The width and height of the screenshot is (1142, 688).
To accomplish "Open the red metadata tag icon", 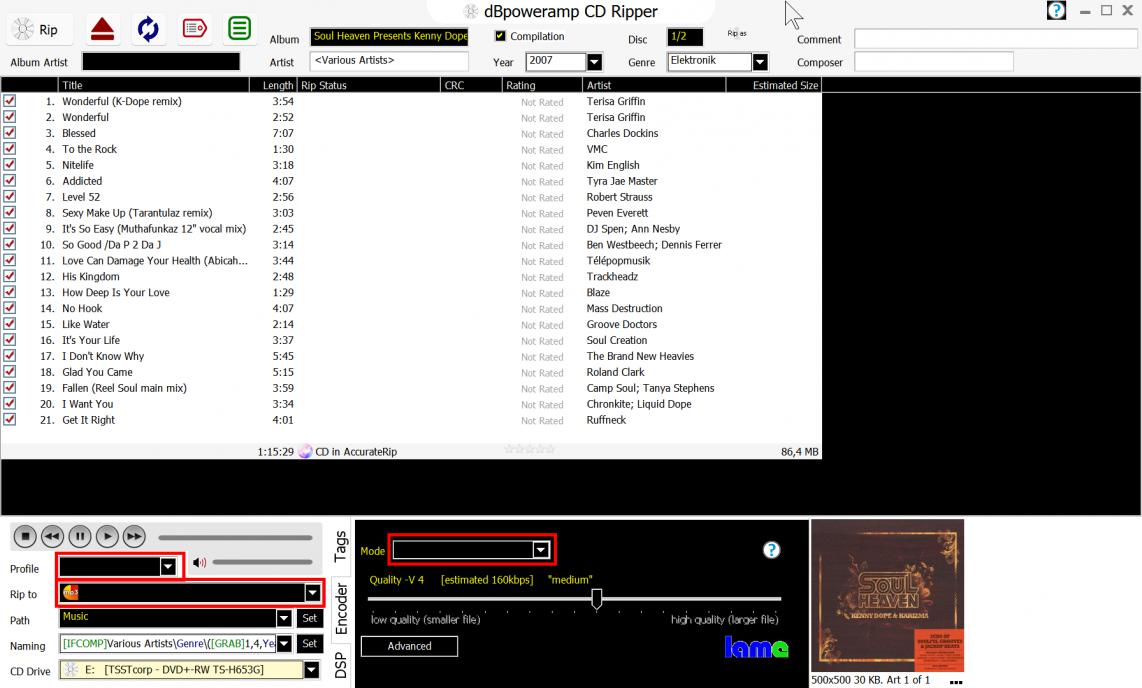I will point(195,29).
